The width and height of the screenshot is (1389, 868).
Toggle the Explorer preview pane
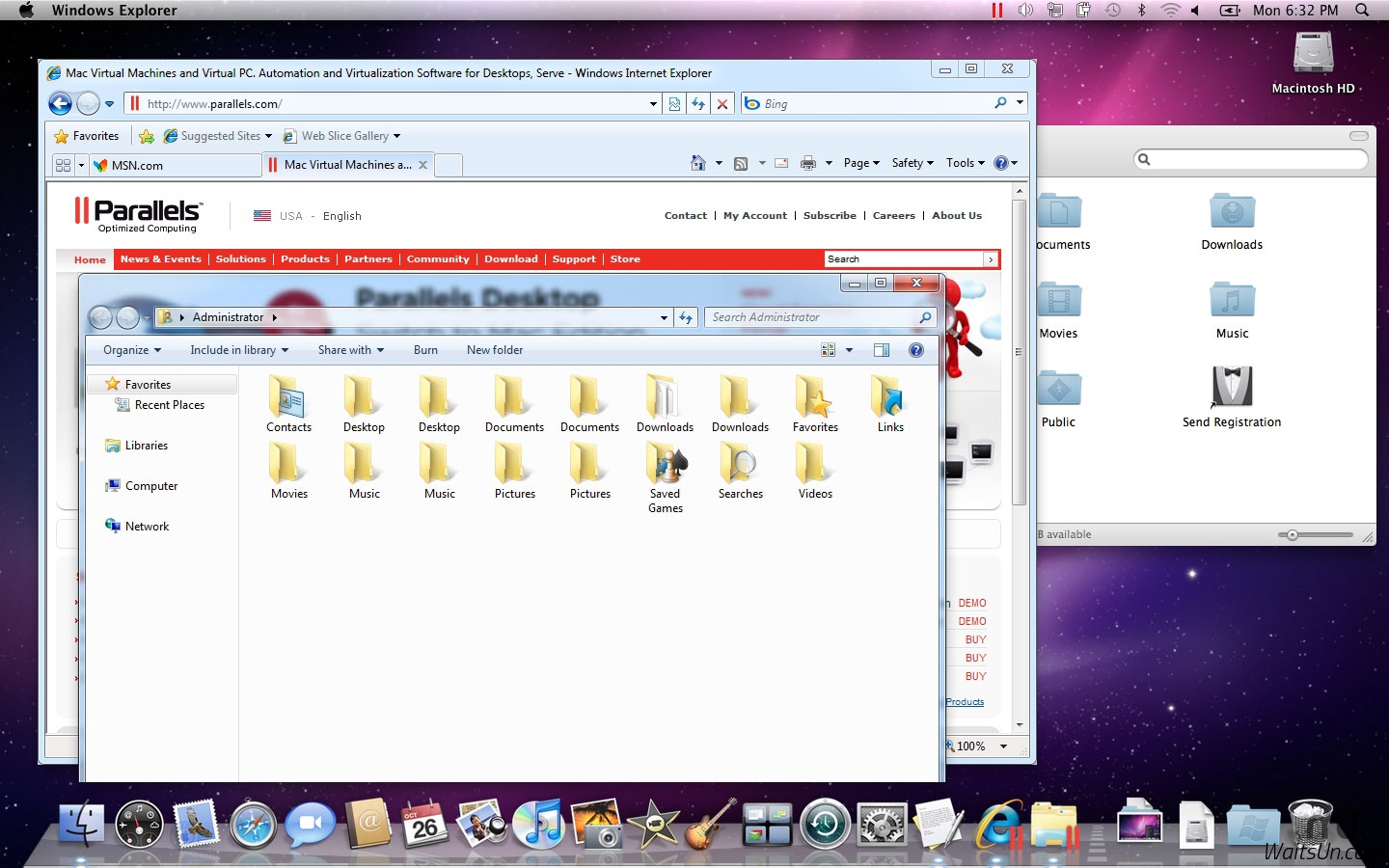[x=882, y=350]
